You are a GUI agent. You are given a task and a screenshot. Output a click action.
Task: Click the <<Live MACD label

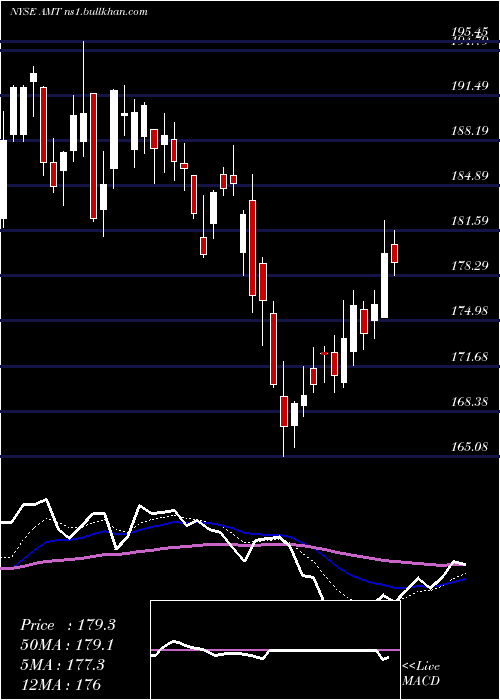421,673
